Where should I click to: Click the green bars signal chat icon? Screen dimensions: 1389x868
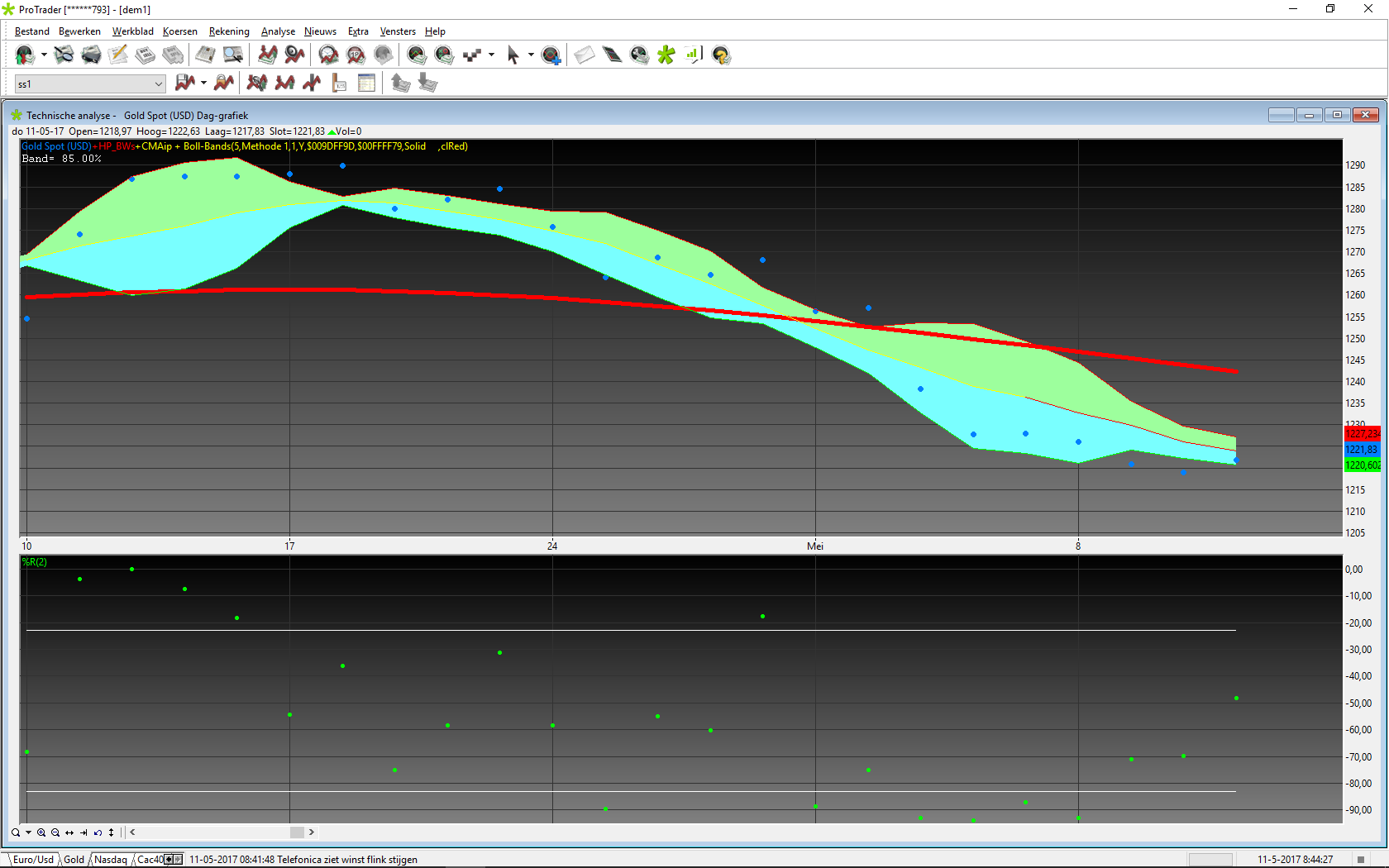pyautogui.click(x=694, y=55)
